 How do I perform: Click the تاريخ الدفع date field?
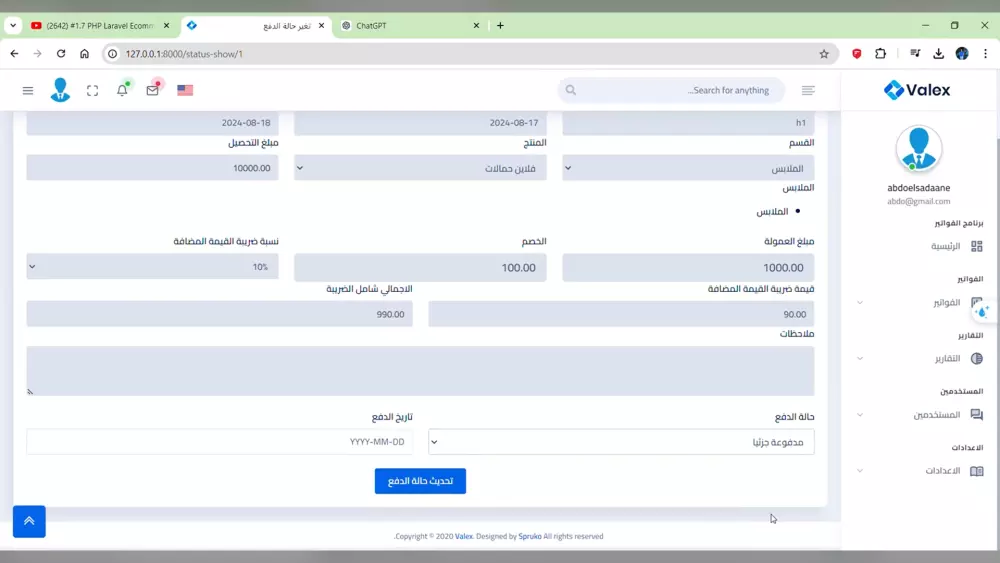[219, 442]
